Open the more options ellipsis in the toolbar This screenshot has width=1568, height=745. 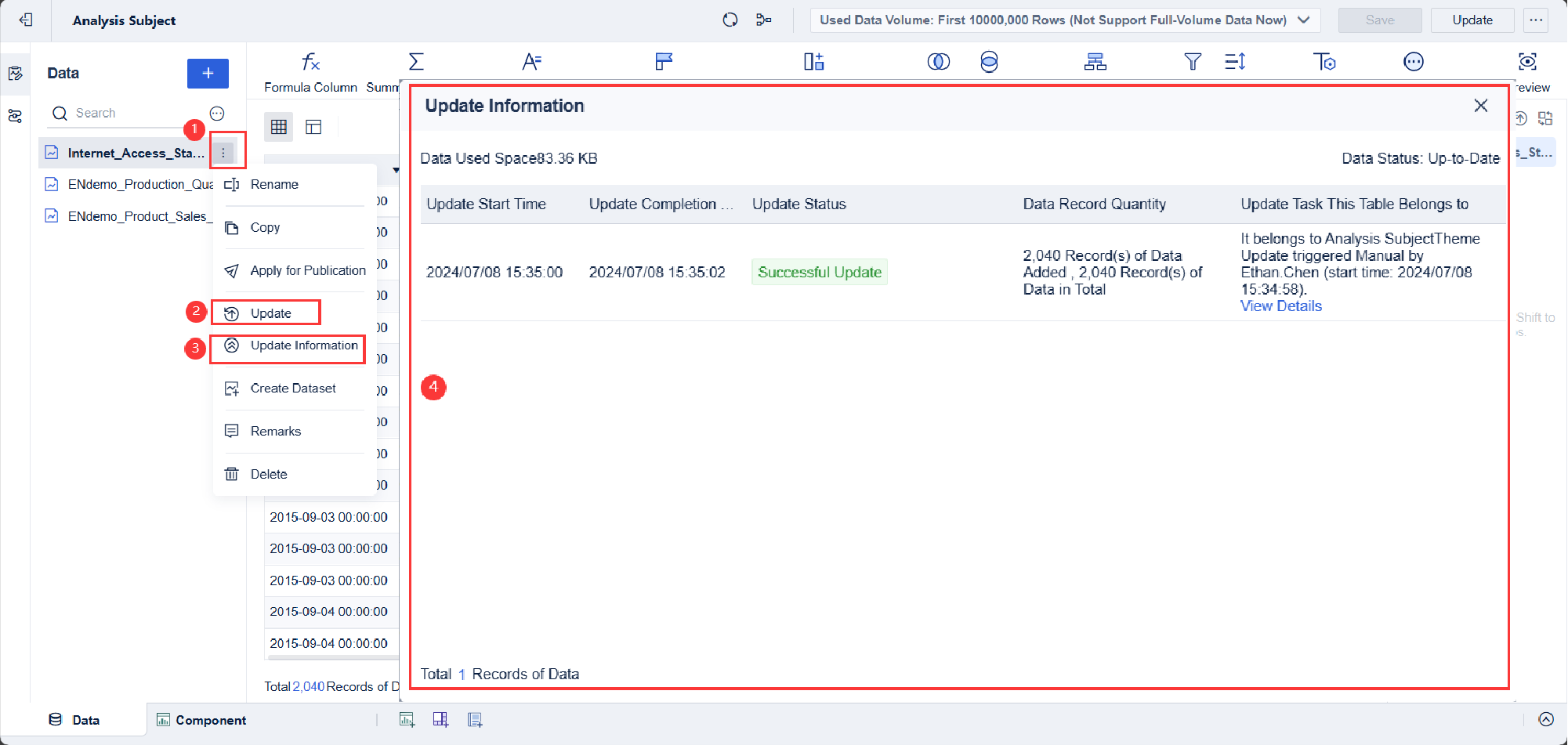click(x=1414, y=62)
